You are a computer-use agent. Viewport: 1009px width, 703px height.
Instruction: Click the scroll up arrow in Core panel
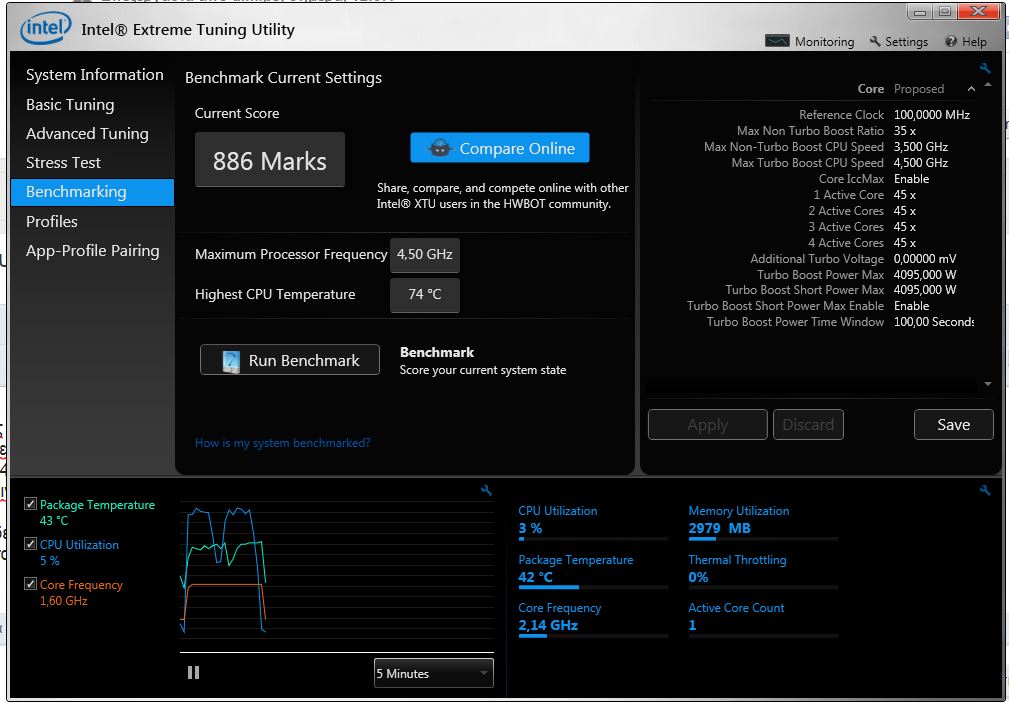(x=988, y=85)
